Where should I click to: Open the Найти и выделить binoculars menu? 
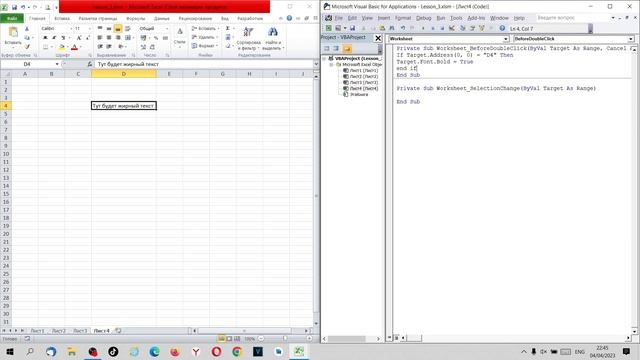(273, 39)
